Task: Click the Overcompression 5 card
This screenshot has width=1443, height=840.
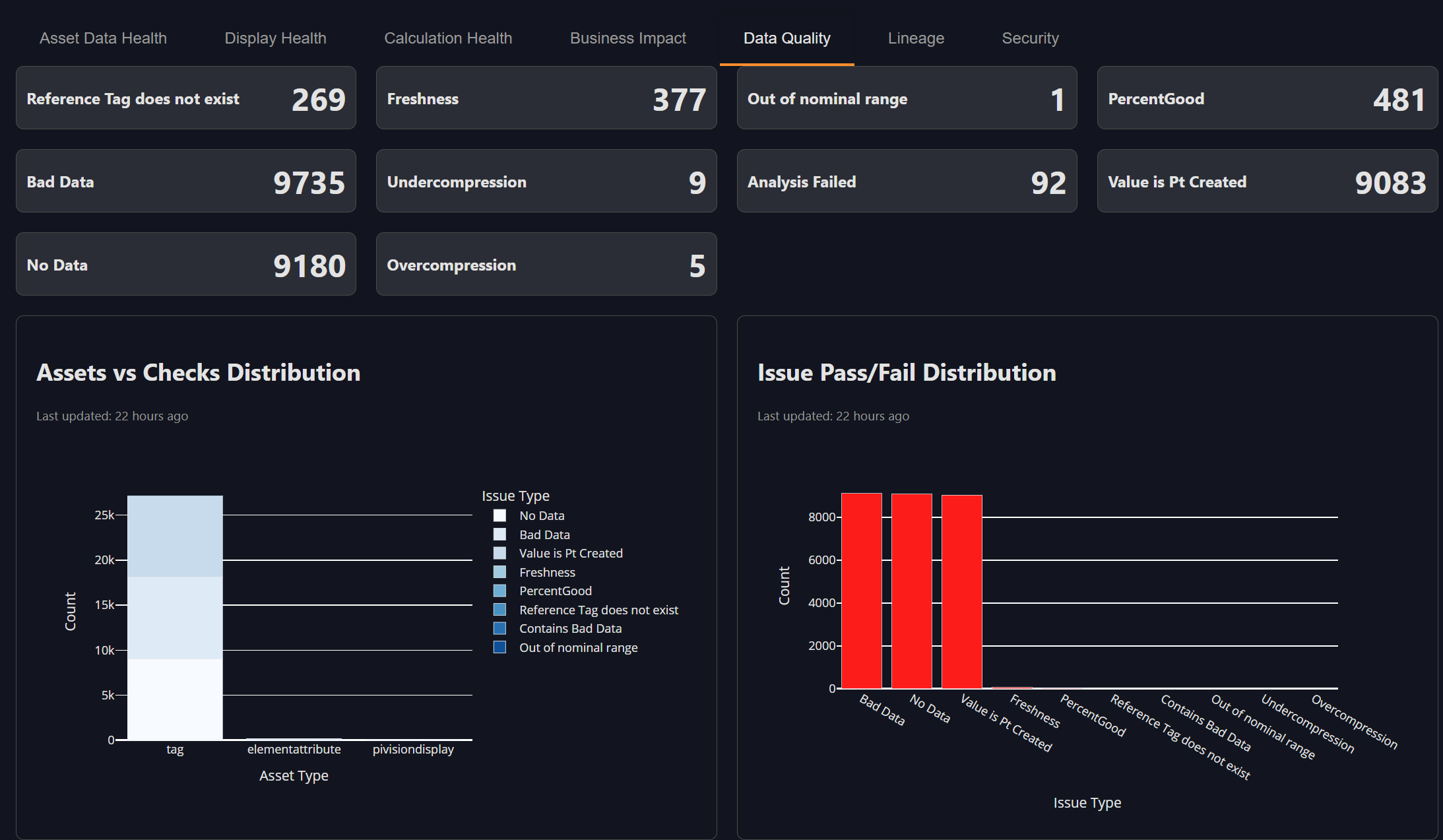Action: coord(546,264)
